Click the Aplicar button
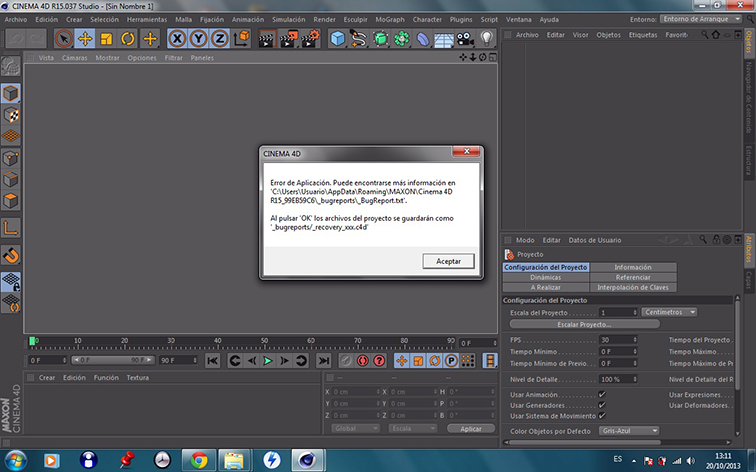This screenshot has width=756, height=472. click(x=471, y=429)
